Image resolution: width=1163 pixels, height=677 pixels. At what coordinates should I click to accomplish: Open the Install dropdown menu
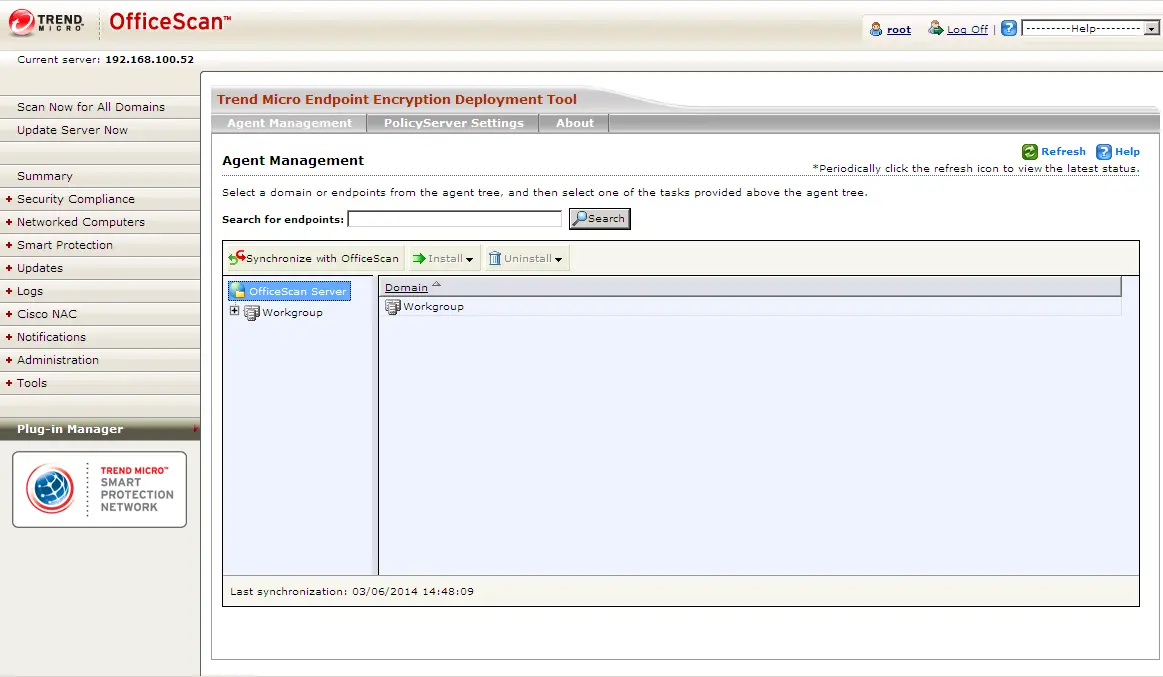[444, 259]
